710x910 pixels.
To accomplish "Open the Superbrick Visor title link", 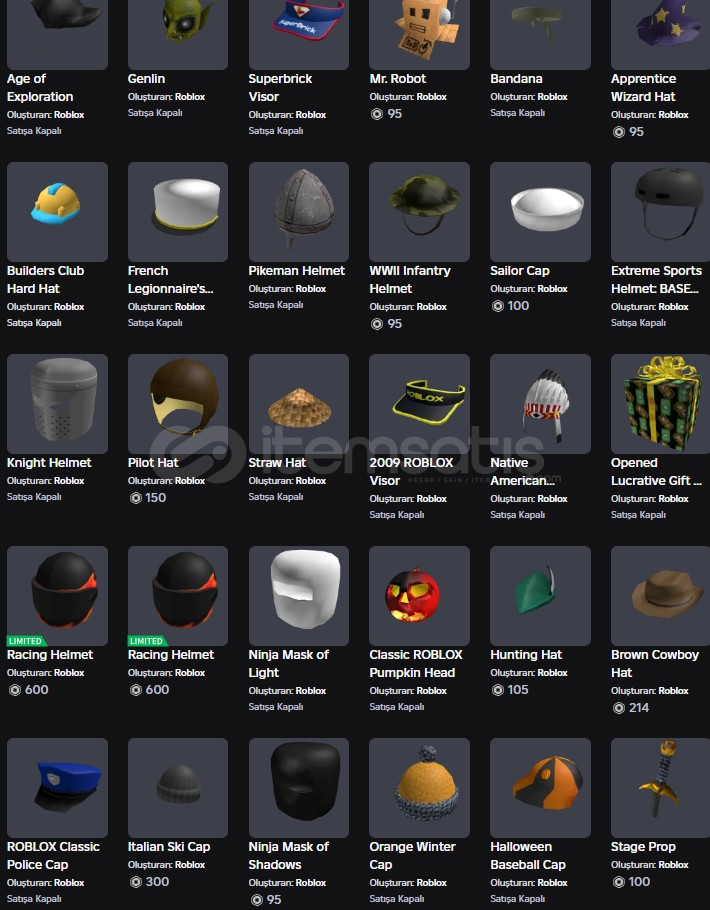I will [x=280, y=88].
